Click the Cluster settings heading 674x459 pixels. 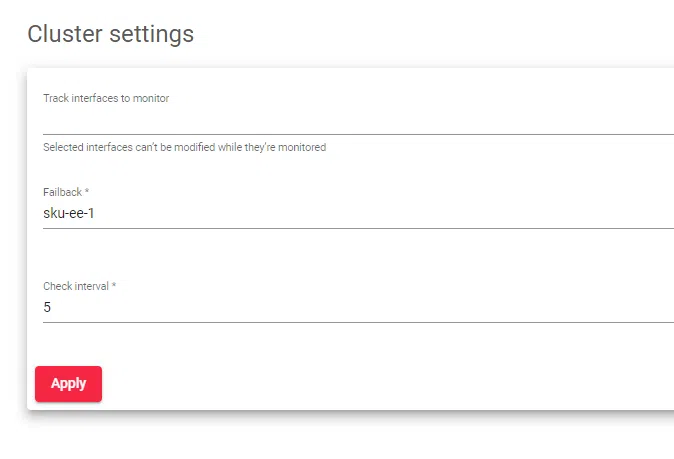coord(110,34)
